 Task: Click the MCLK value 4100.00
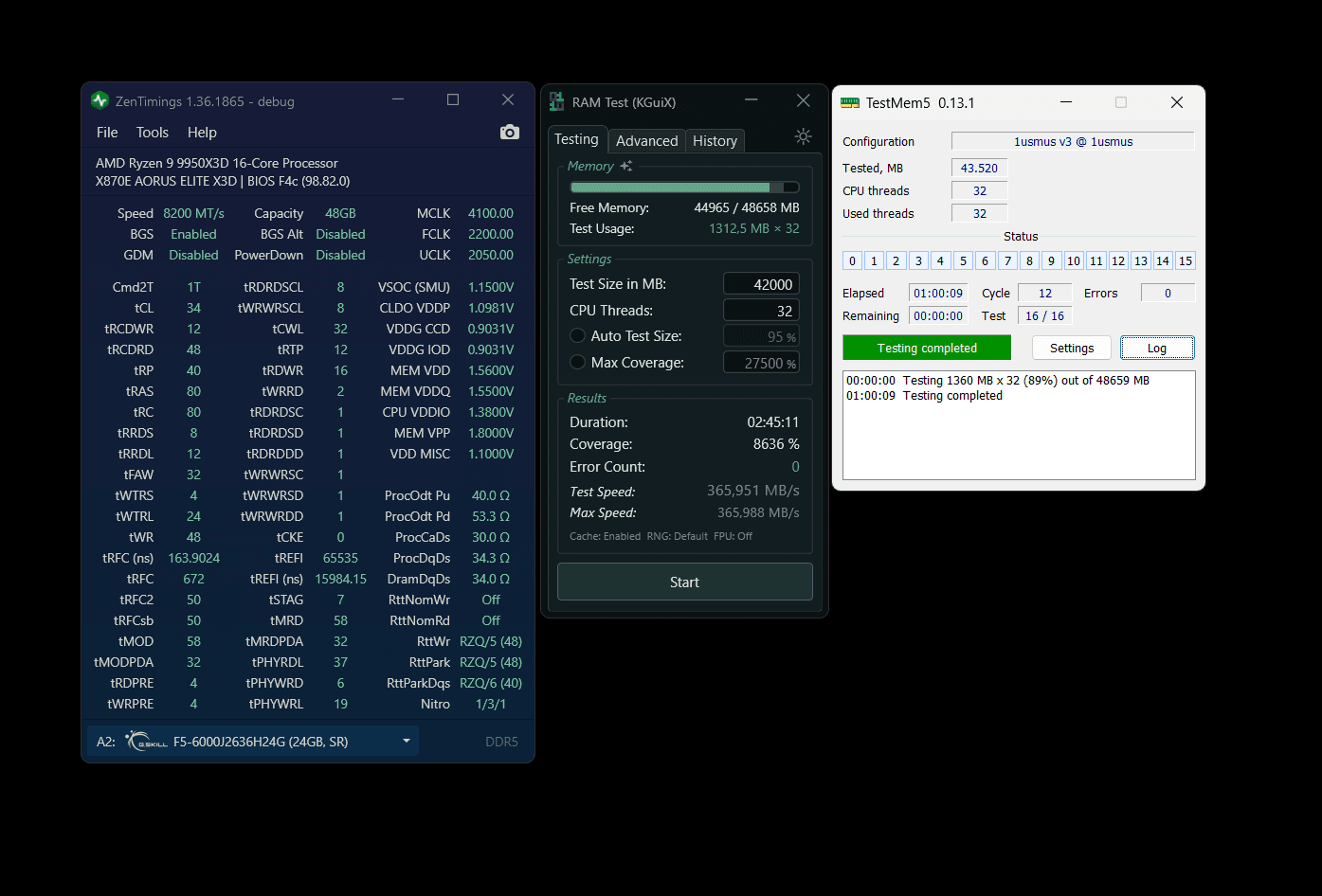click(x=491, y=213)
